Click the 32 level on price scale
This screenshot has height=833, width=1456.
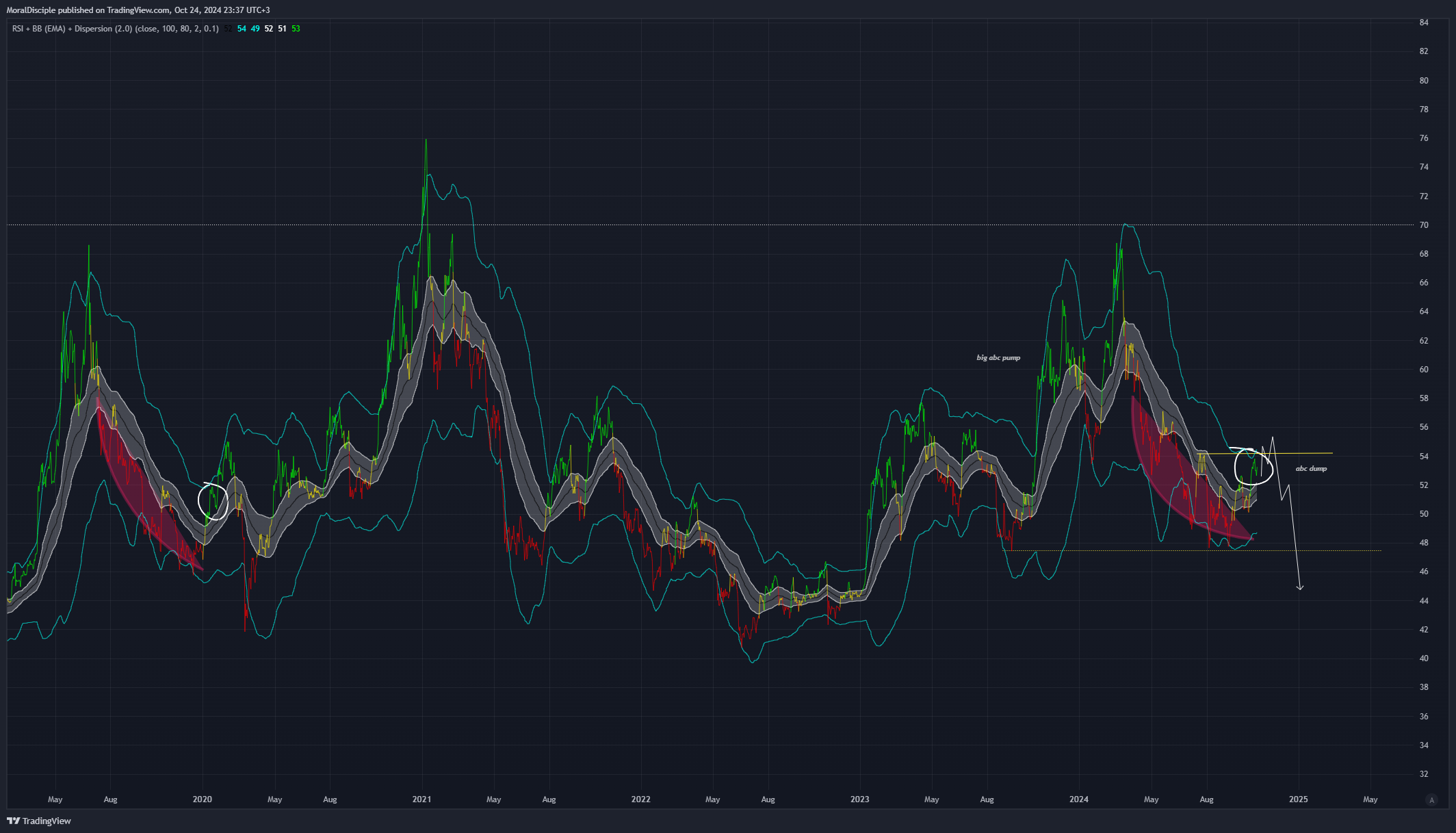pos(1424,774)
